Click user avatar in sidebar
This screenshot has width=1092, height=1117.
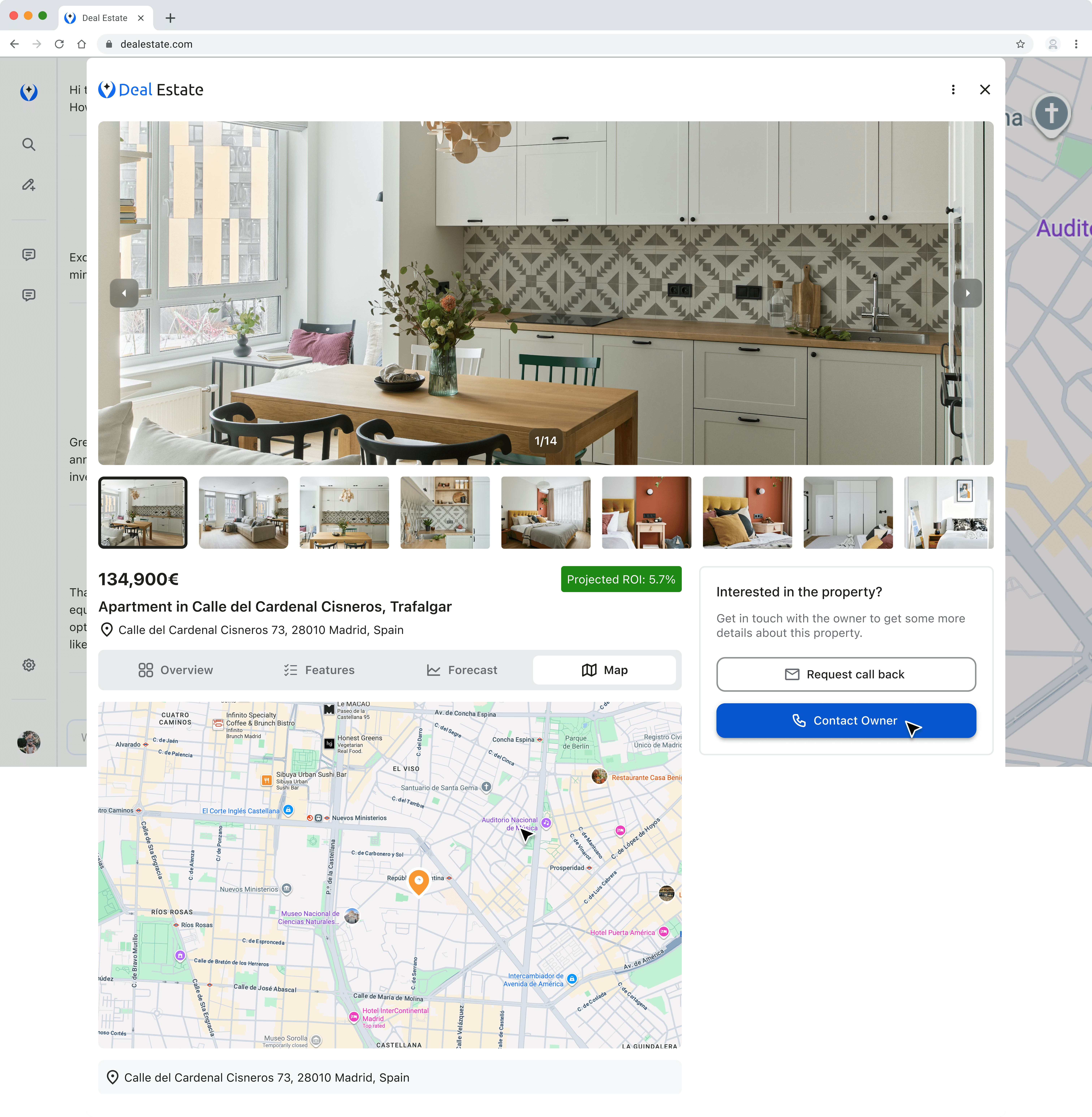pos(29,742)
